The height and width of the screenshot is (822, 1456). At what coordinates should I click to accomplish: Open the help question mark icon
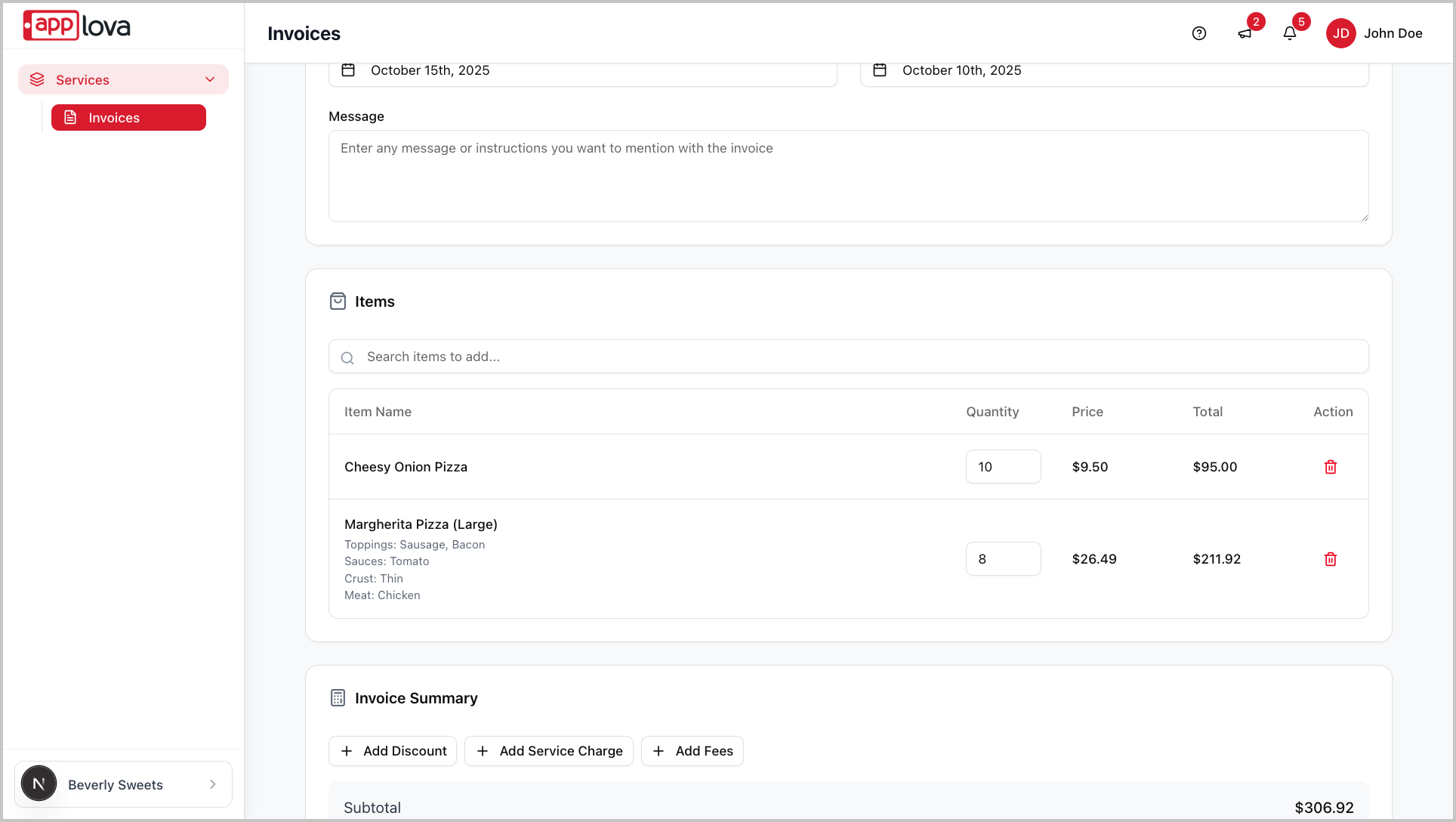pyautogui.click(x=1198, y=33)
